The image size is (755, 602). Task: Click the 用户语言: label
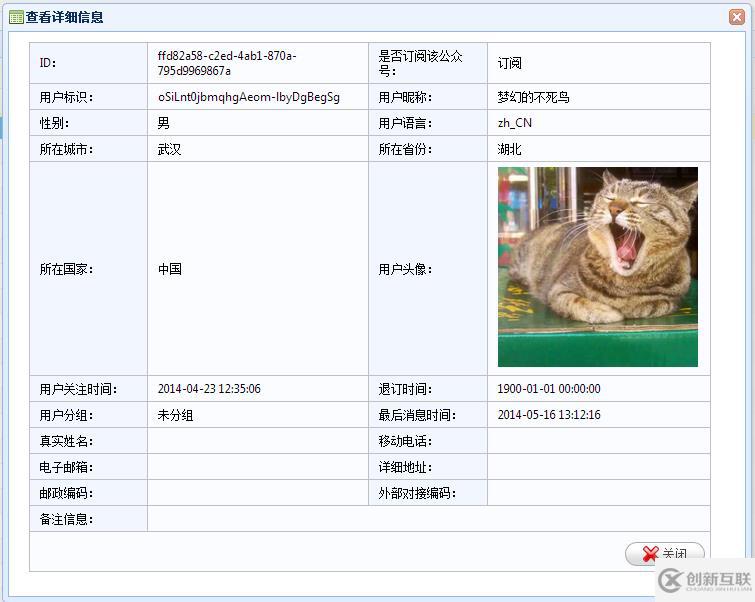coord(405,123)
